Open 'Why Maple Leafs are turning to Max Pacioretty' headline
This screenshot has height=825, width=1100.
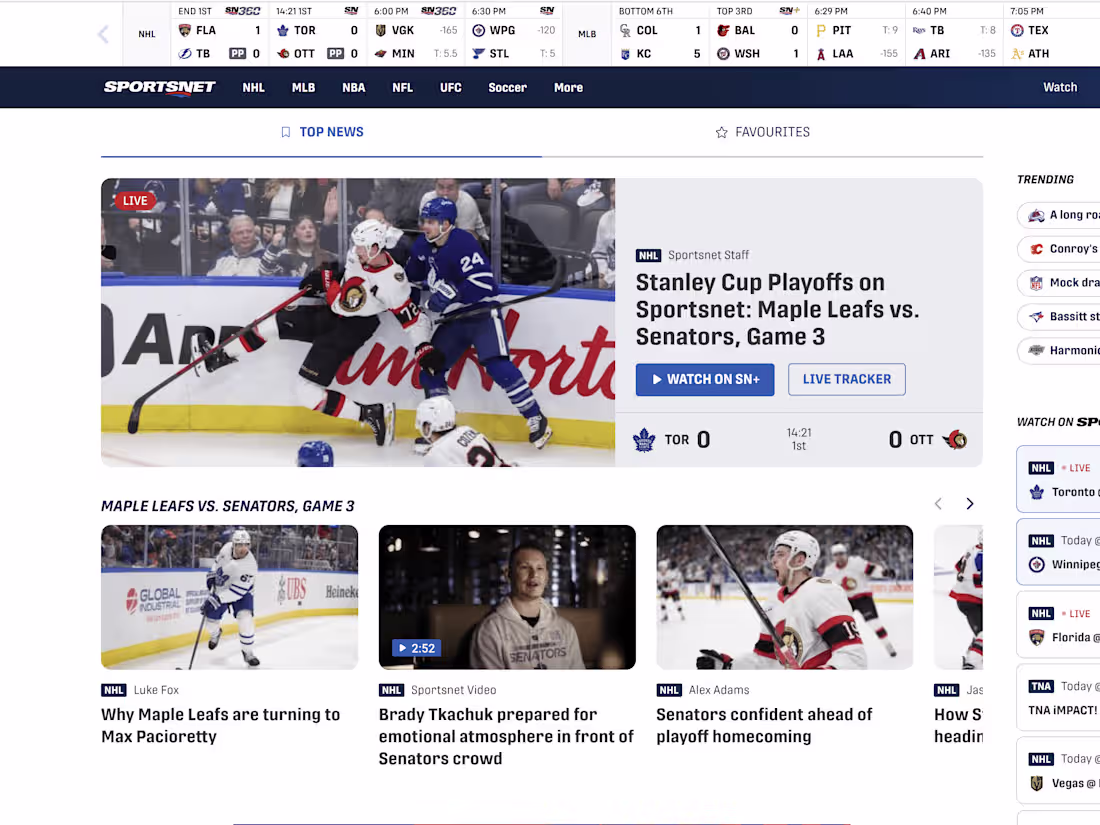click(x=220, y=725)
